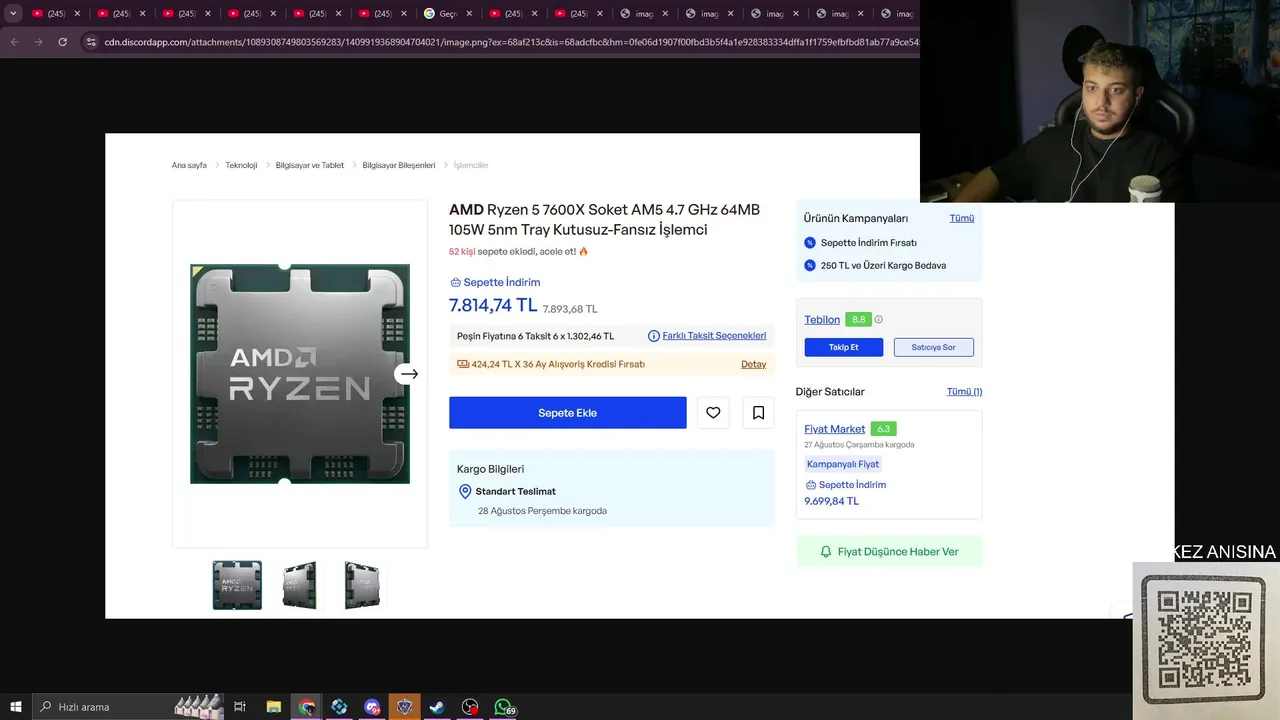Image resolution: width=1280 pixels, height=720 pixels.
Task: Open WhatsApp from the taskbar
Action: point(503,707)
